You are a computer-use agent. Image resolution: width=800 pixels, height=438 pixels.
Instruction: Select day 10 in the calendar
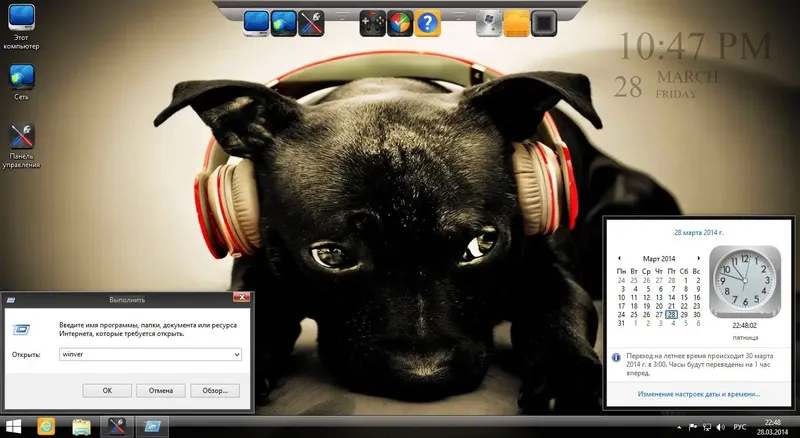point(621,298)
